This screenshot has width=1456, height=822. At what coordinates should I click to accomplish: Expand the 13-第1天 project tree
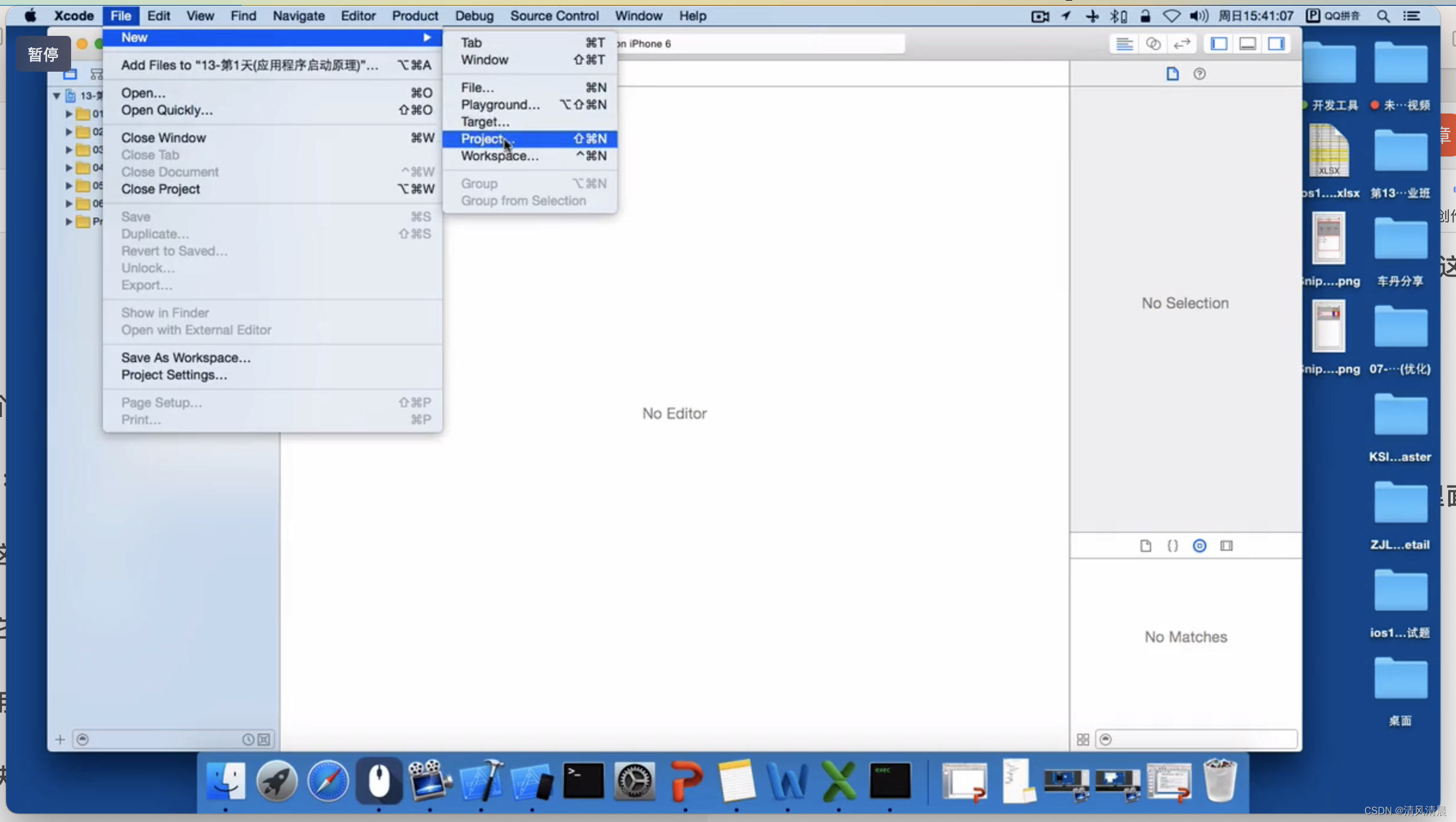57,95
